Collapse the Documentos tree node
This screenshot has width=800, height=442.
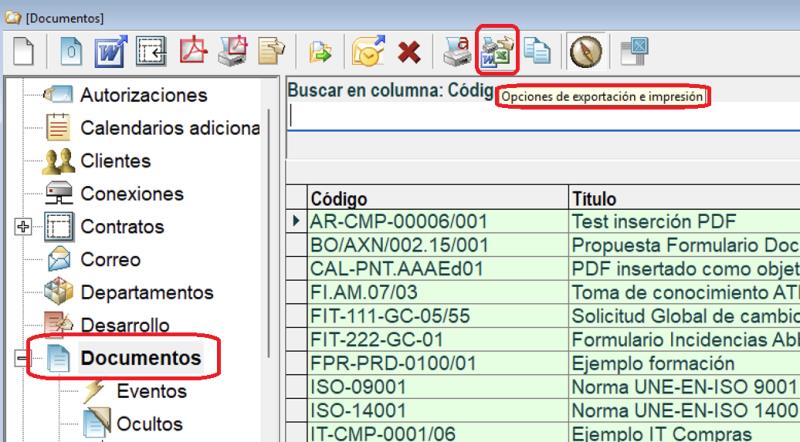point(24,358)
